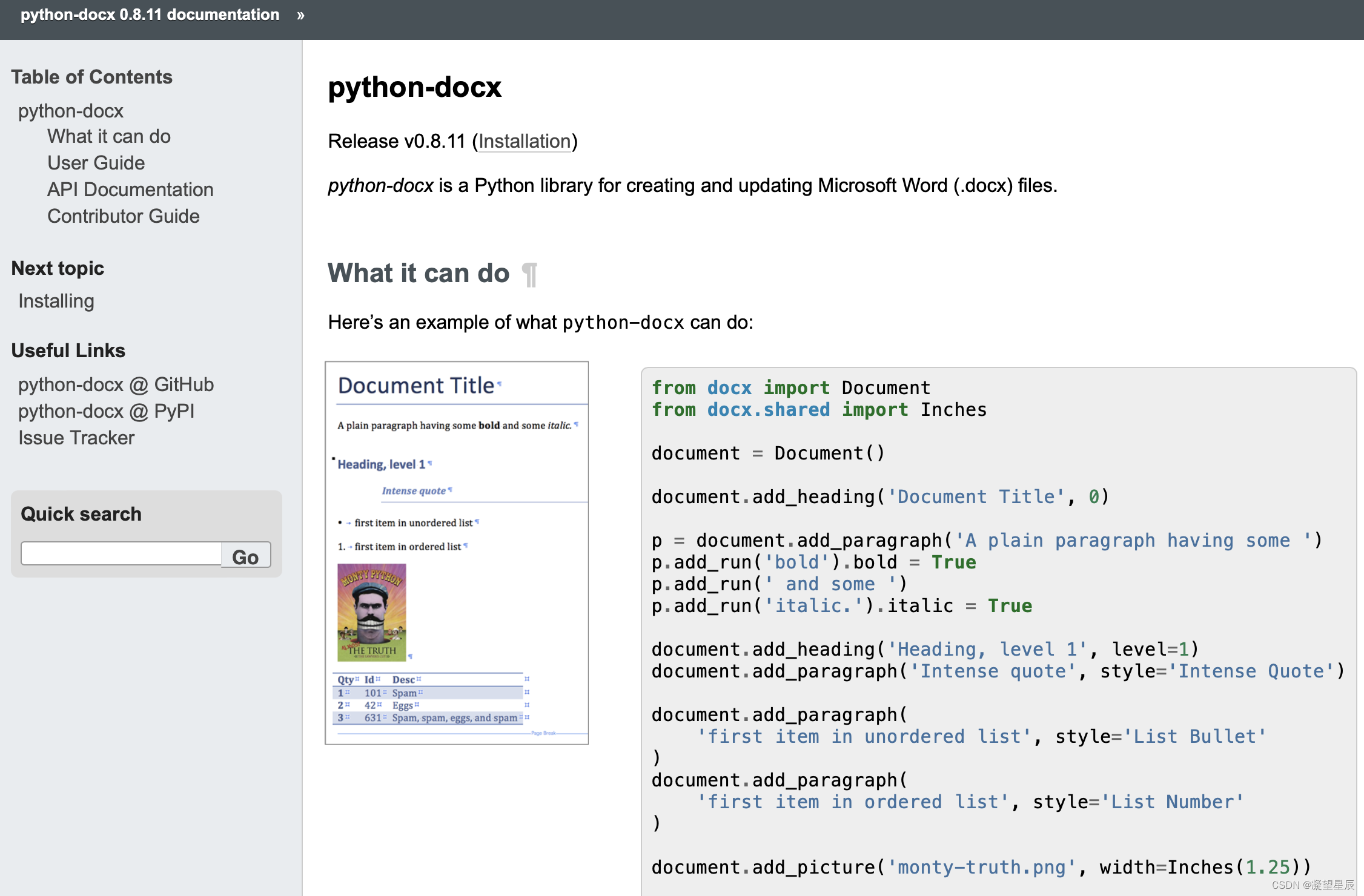The image size is (1364, 896).
Task: Go to python-docx @ GitHub
Action: [x=116, y=384]
